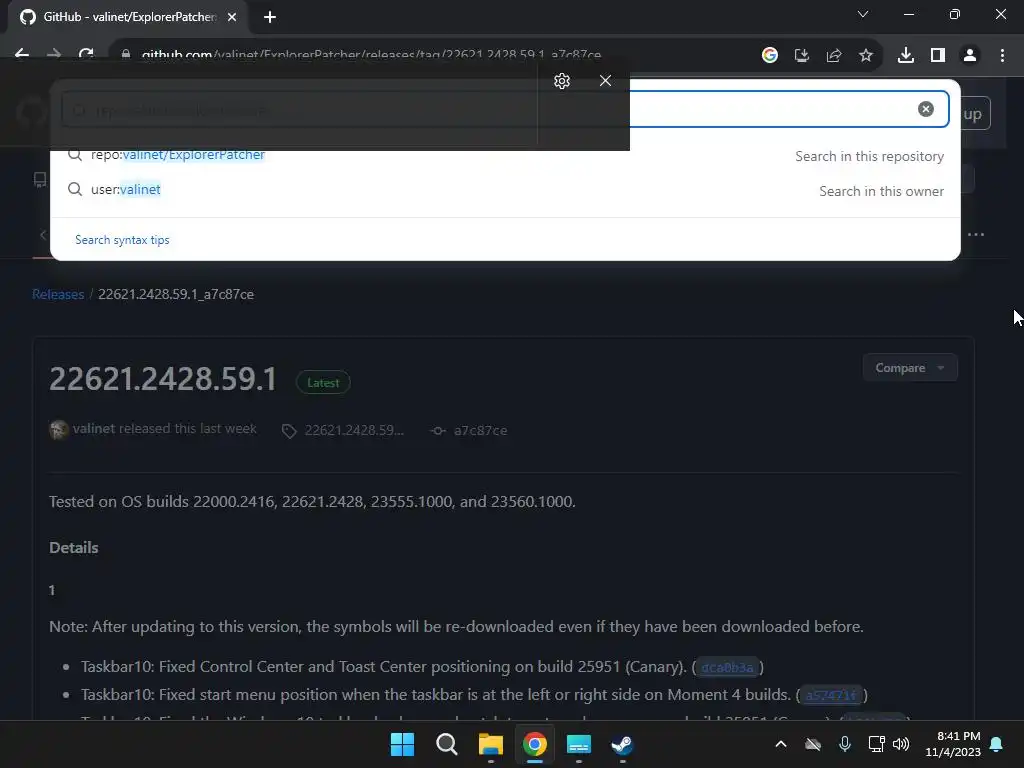The height and width of the screenshot is (768, 1024).
Task: Open the repository three-dot overflow menu
Action: 976,234
